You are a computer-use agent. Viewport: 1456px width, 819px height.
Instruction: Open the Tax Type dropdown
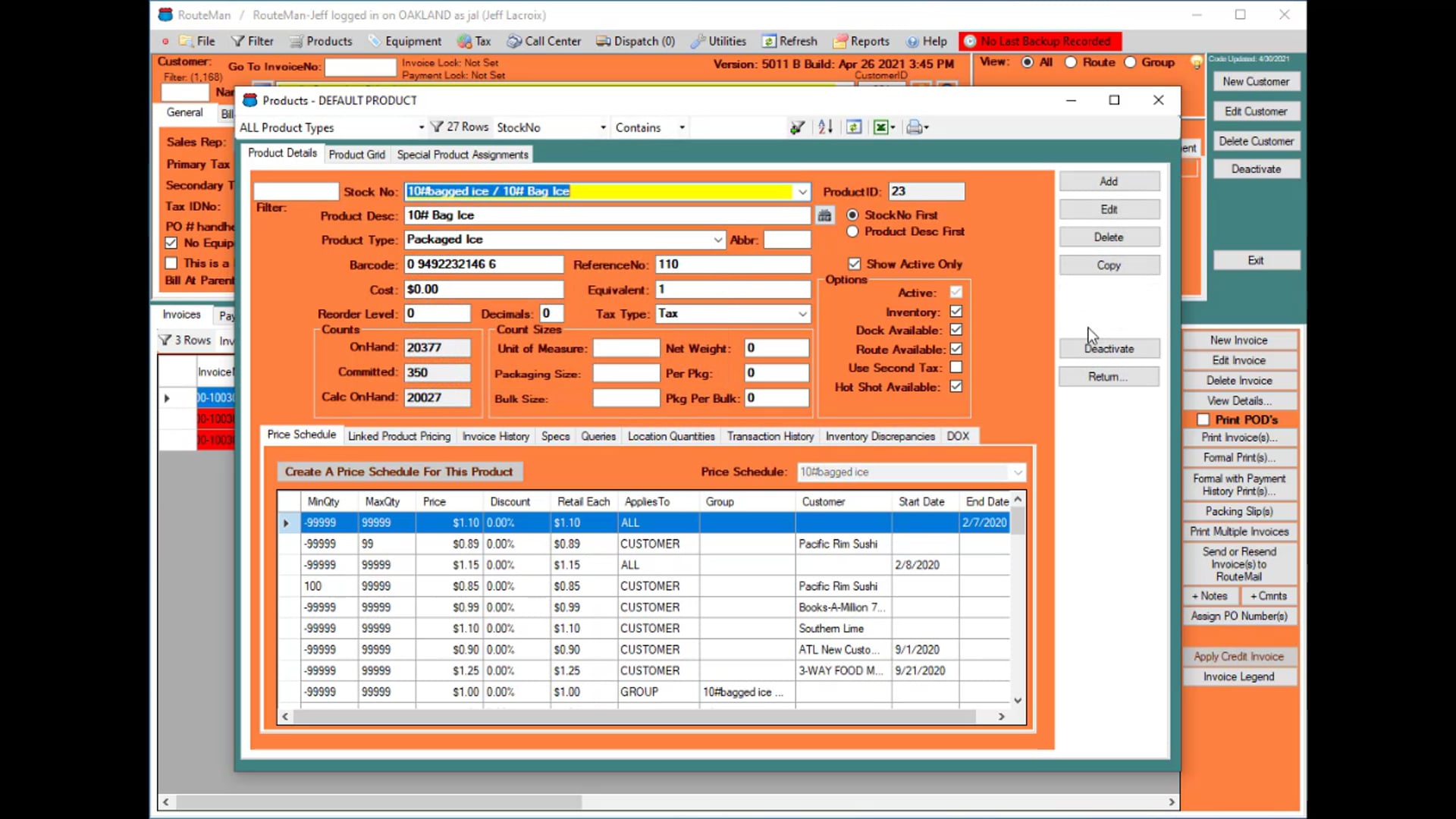pos(802,314)
